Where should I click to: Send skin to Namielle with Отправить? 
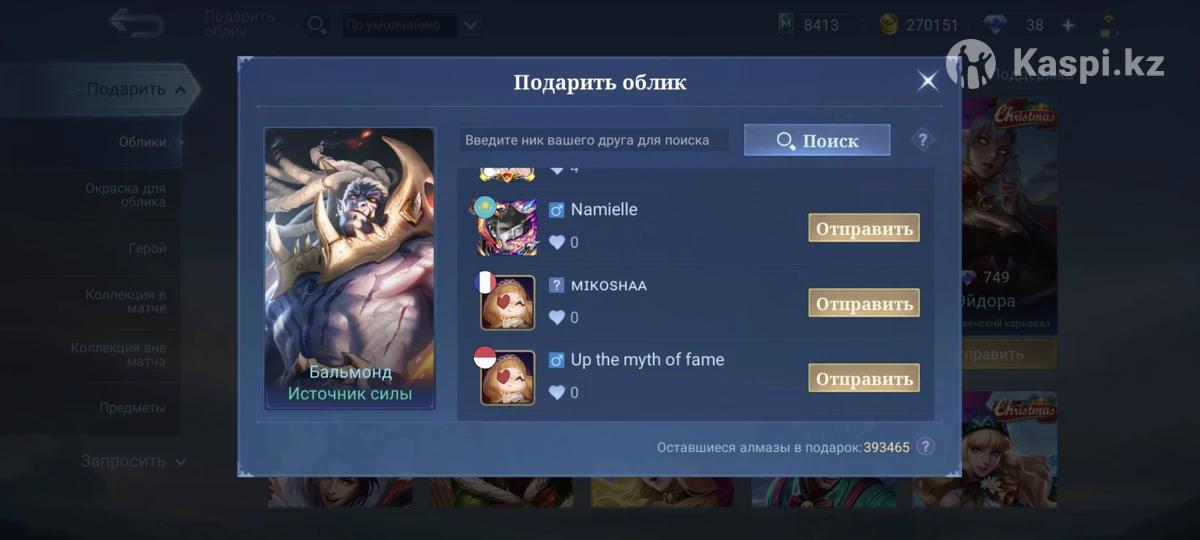864,228
